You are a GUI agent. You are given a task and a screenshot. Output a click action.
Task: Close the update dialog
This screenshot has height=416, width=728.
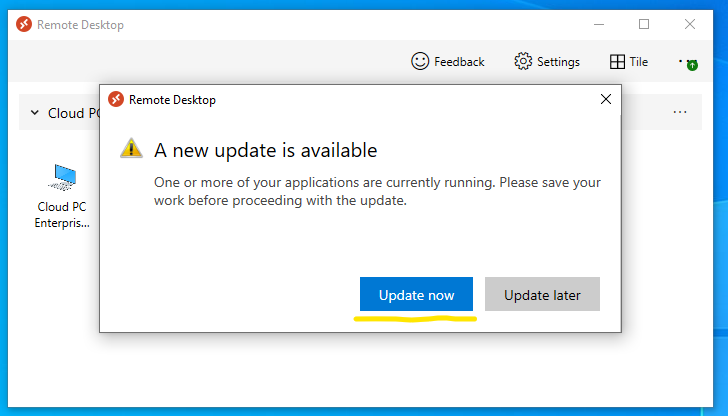tap(605, 100)
